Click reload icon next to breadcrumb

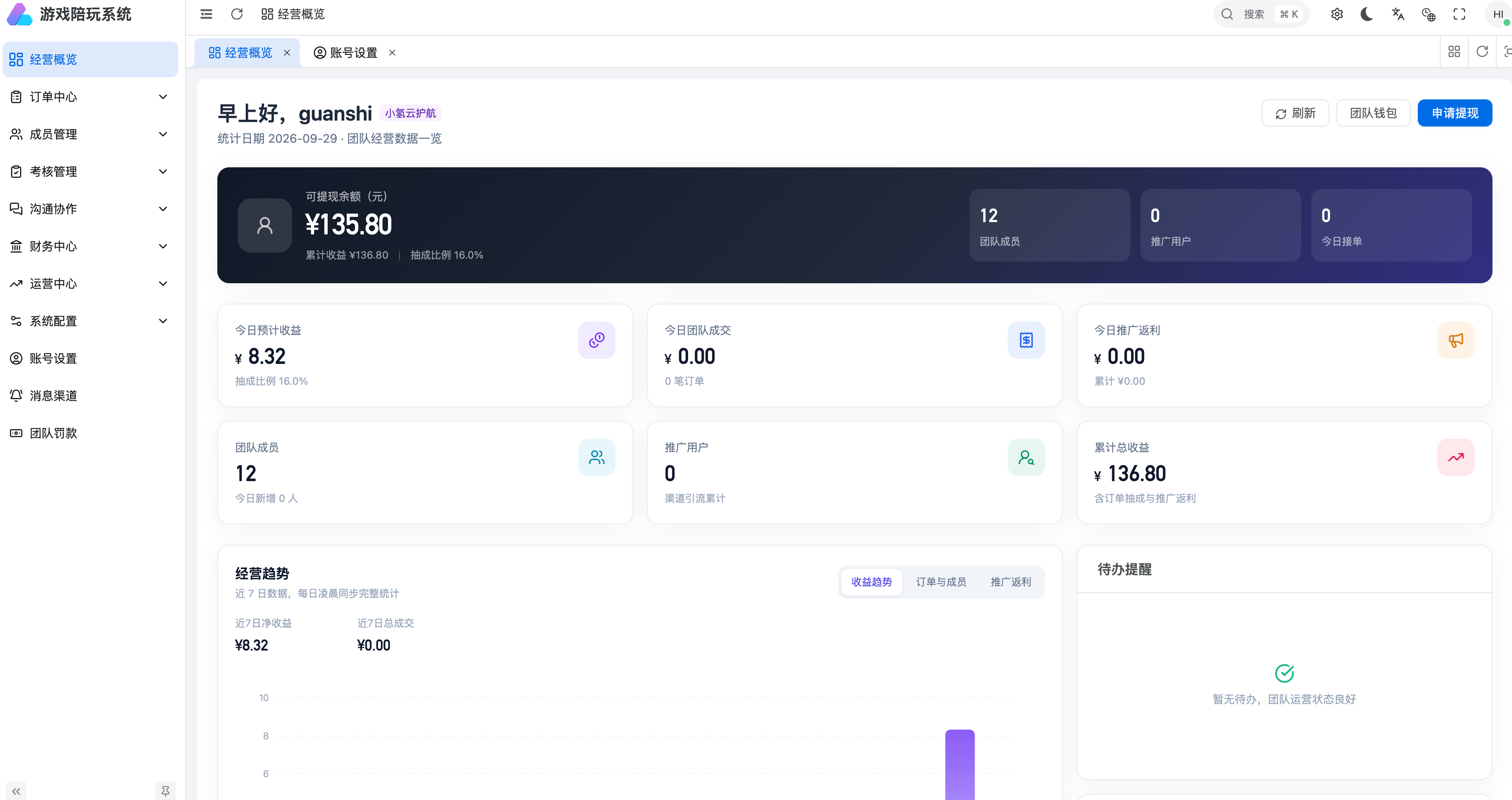[x=236, y=14]
